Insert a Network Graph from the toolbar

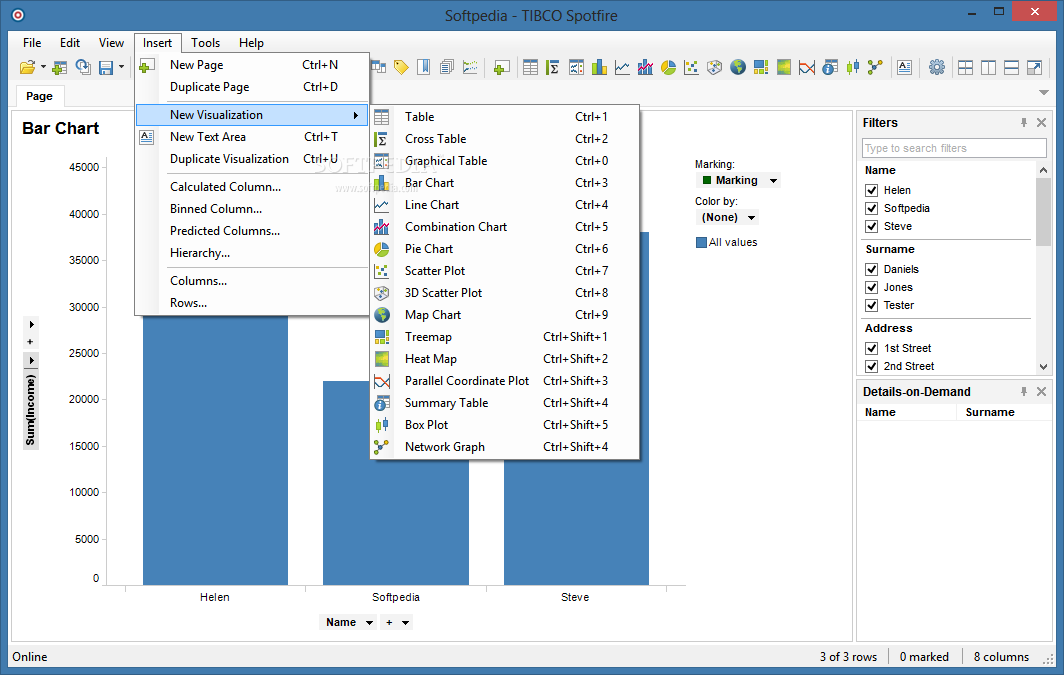875,67
